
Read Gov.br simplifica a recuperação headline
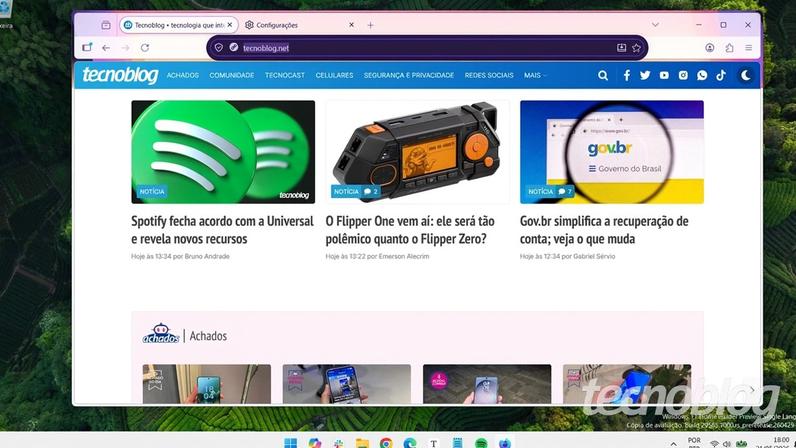[x=604, y=230]
